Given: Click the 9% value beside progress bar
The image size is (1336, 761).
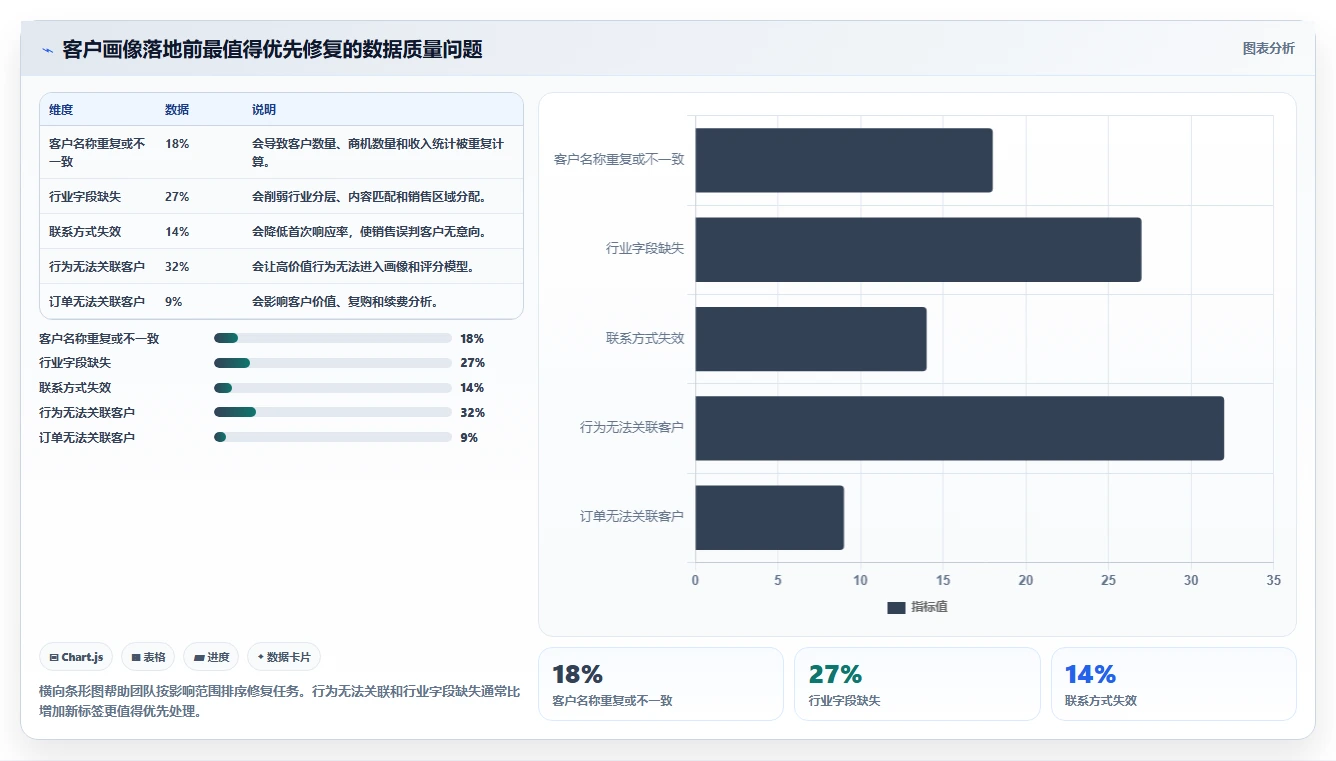Looking at the screenshot, I should (x=469, y=438).
